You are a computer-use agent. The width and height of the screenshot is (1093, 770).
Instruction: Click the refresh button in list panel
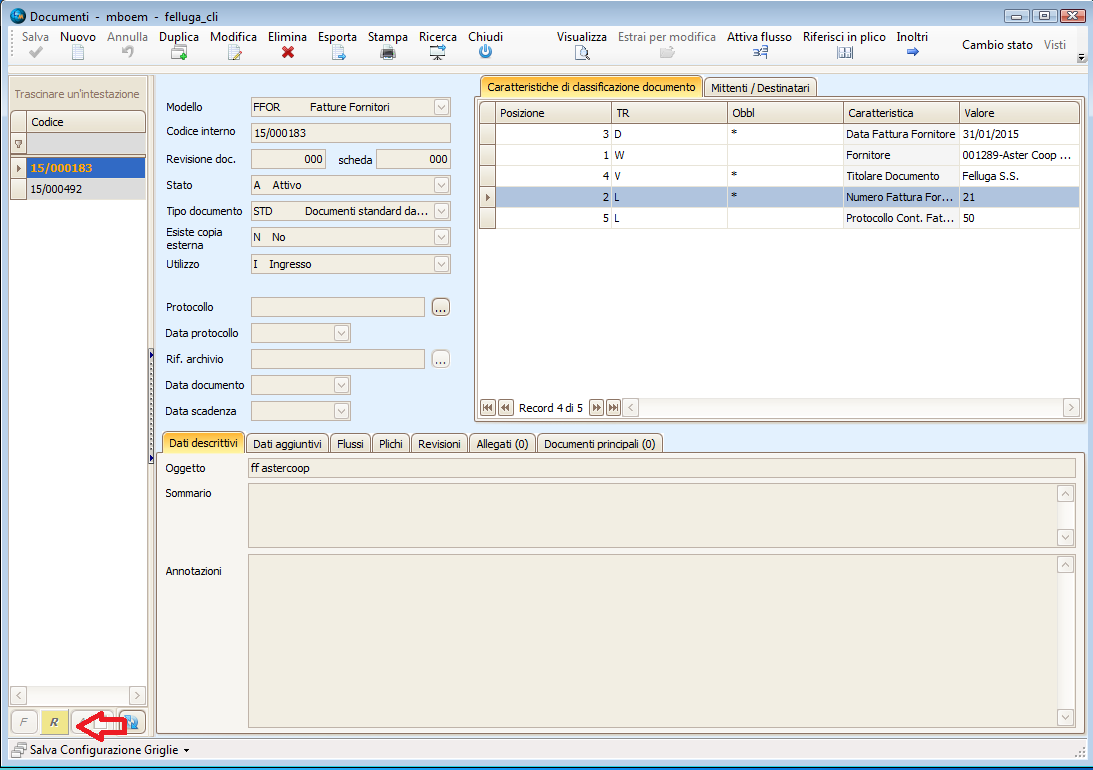(x=132, y=721)
